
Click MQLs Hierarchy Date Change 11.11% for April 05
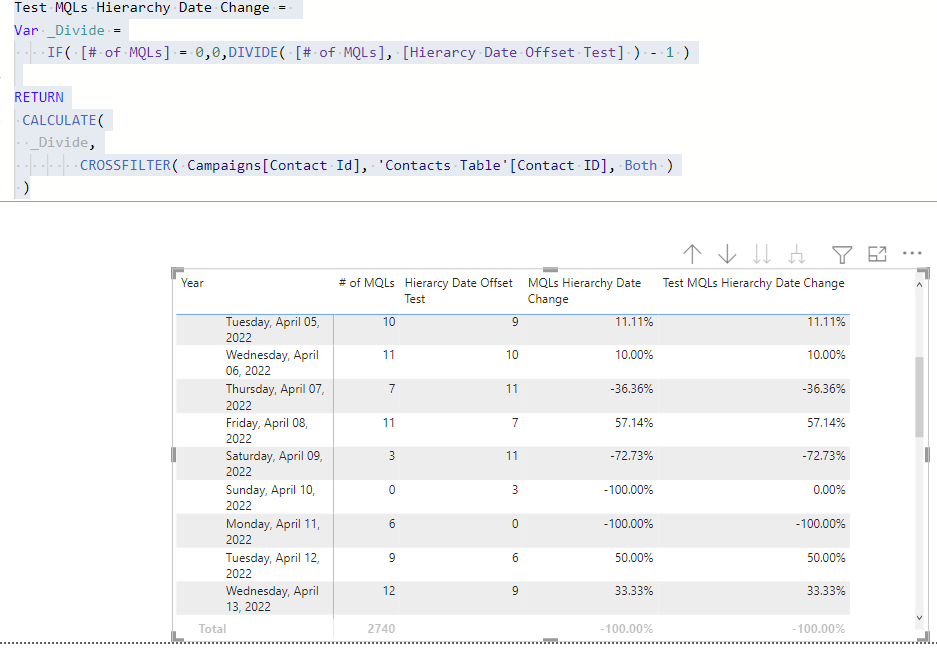(x=634, y=322)
